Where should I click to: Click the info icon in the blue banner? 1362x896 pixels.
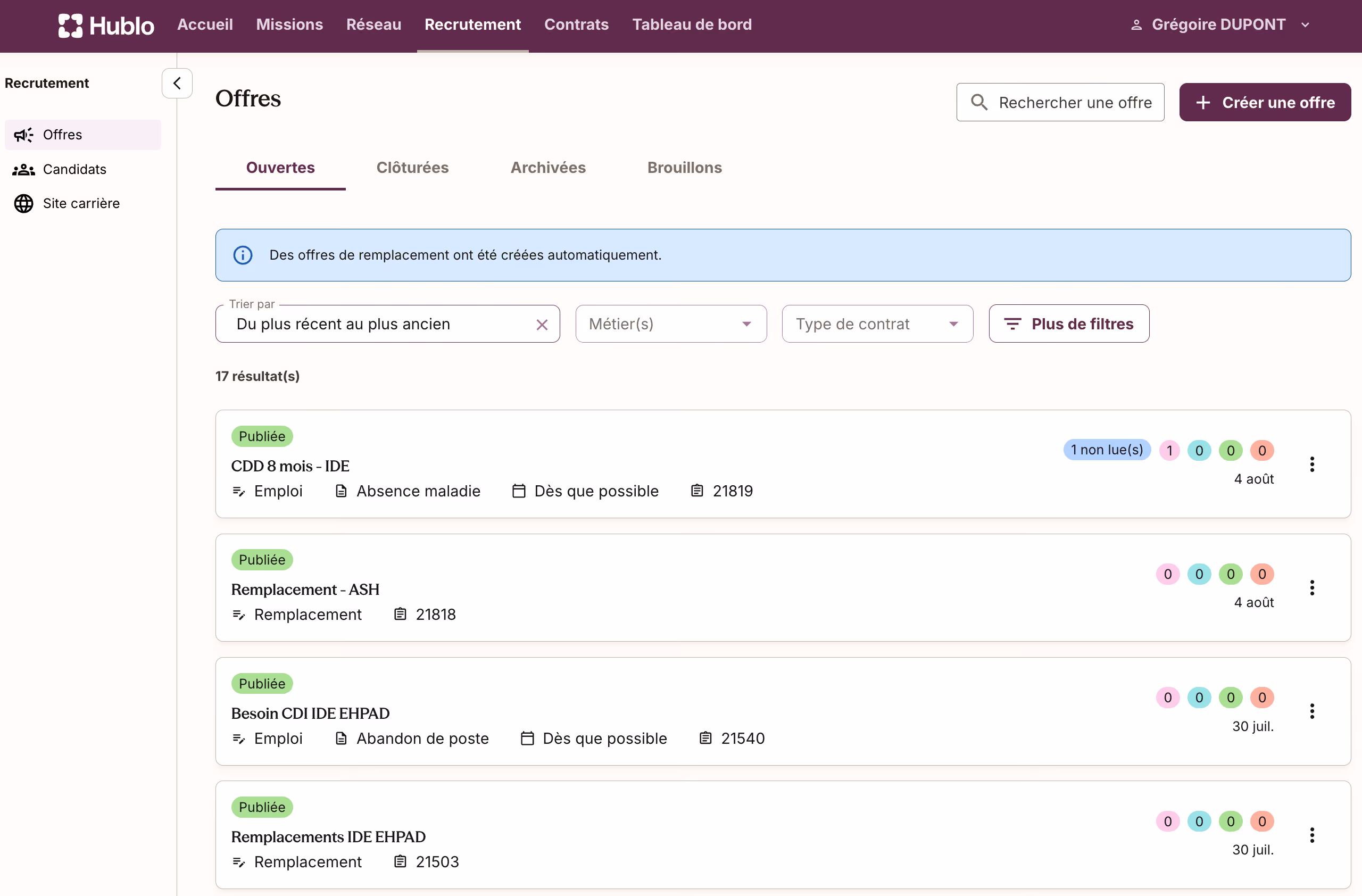(x=243, y=255)
